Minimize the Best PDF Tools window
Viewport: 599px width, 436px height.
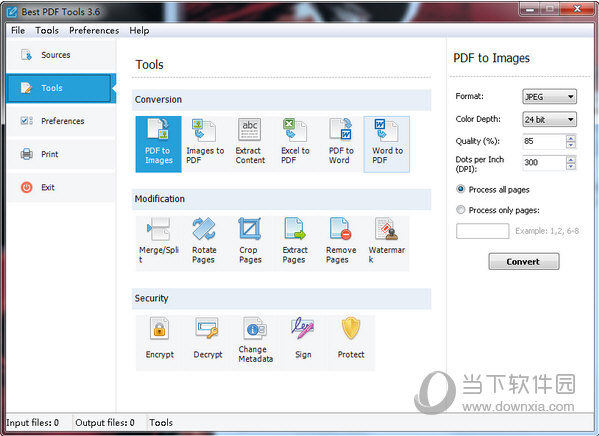(x=530, y=9)
